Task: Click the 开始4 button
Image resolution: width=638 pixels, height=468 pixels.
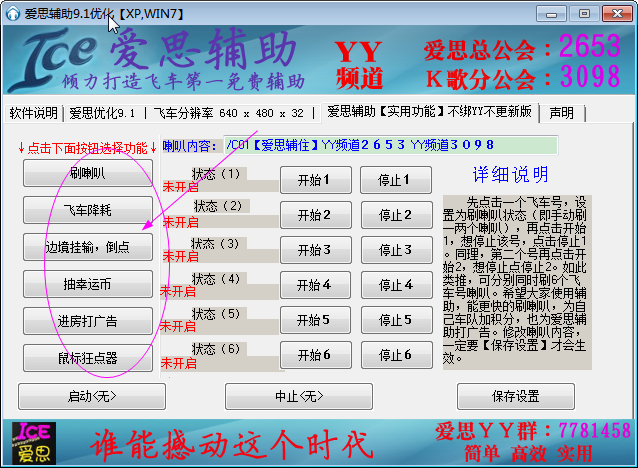Action: [316, 285]
